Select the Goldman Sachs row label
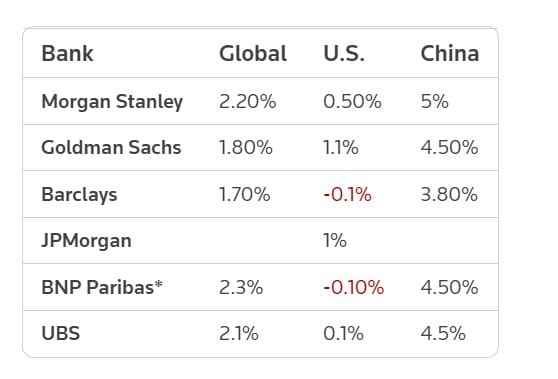The image size is (558, 379). click(111, 147)
